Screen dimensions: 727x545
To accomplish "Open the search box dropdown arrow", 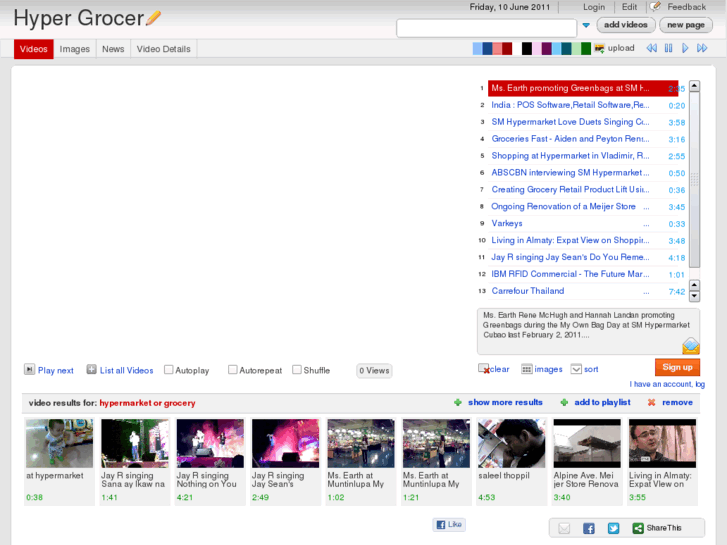I will [586, 26].
